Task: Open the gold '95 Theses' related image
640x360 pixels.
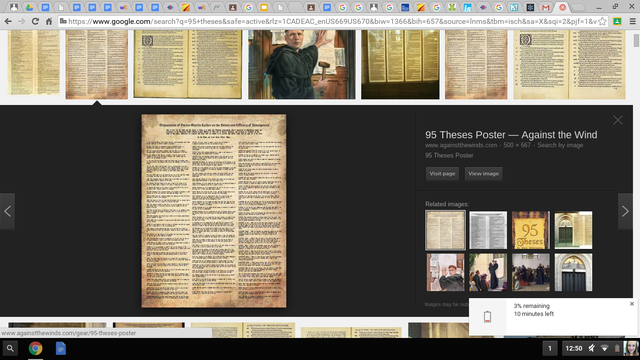Action: tap(531, 230)
